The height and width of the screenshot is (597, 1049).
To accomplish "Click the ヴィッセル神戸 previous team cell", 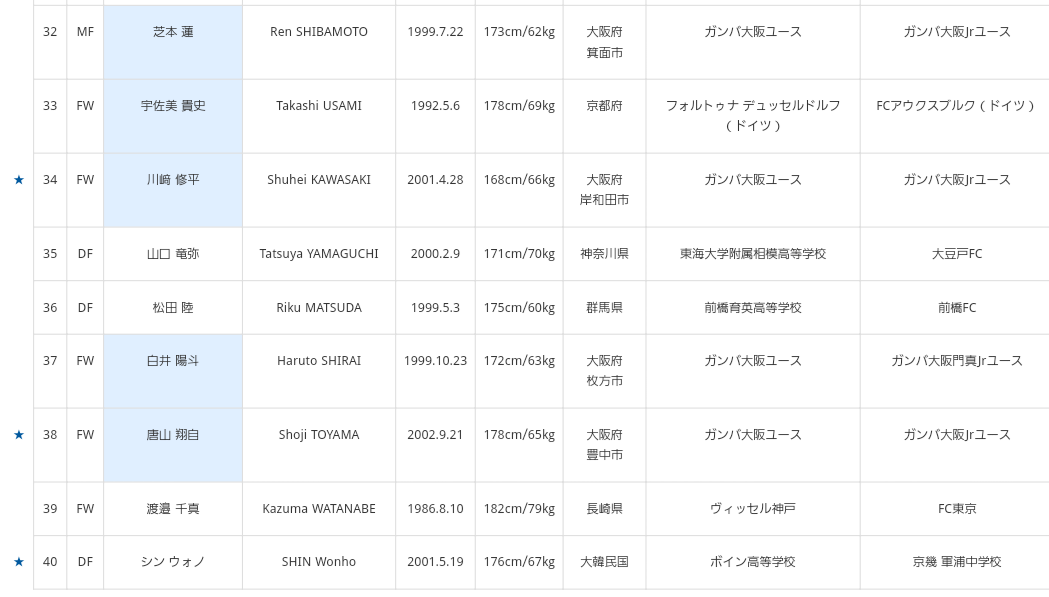I will pos(753,509).
